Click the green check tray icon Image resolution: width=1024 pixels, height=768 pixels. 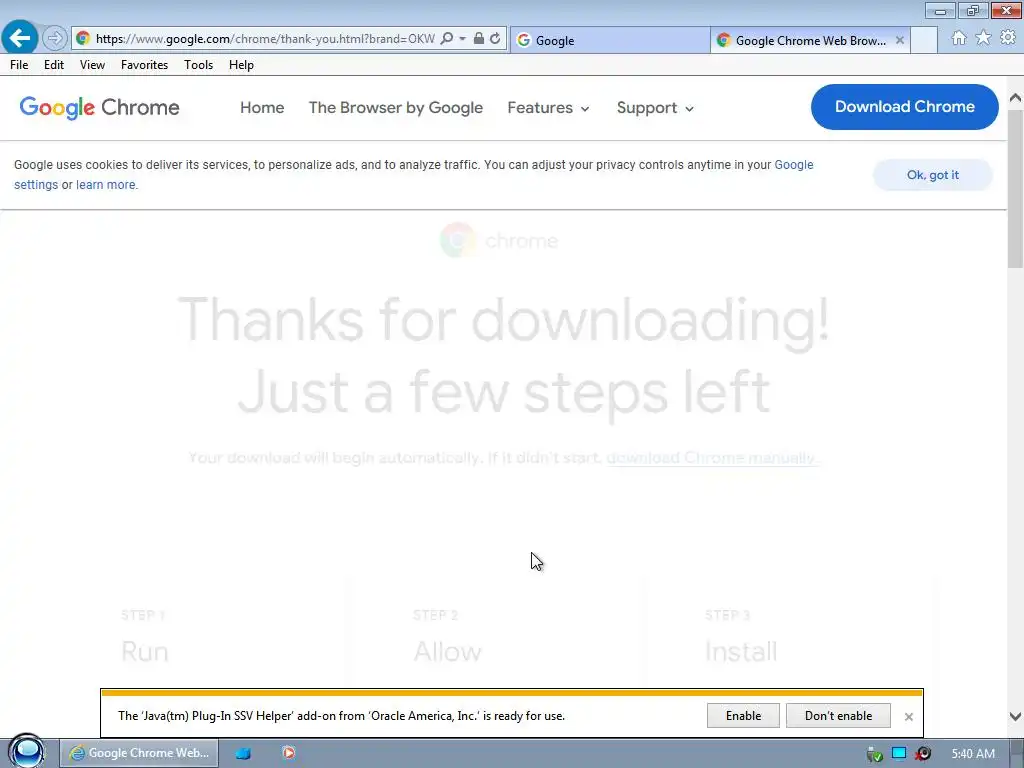coord(874,754)
